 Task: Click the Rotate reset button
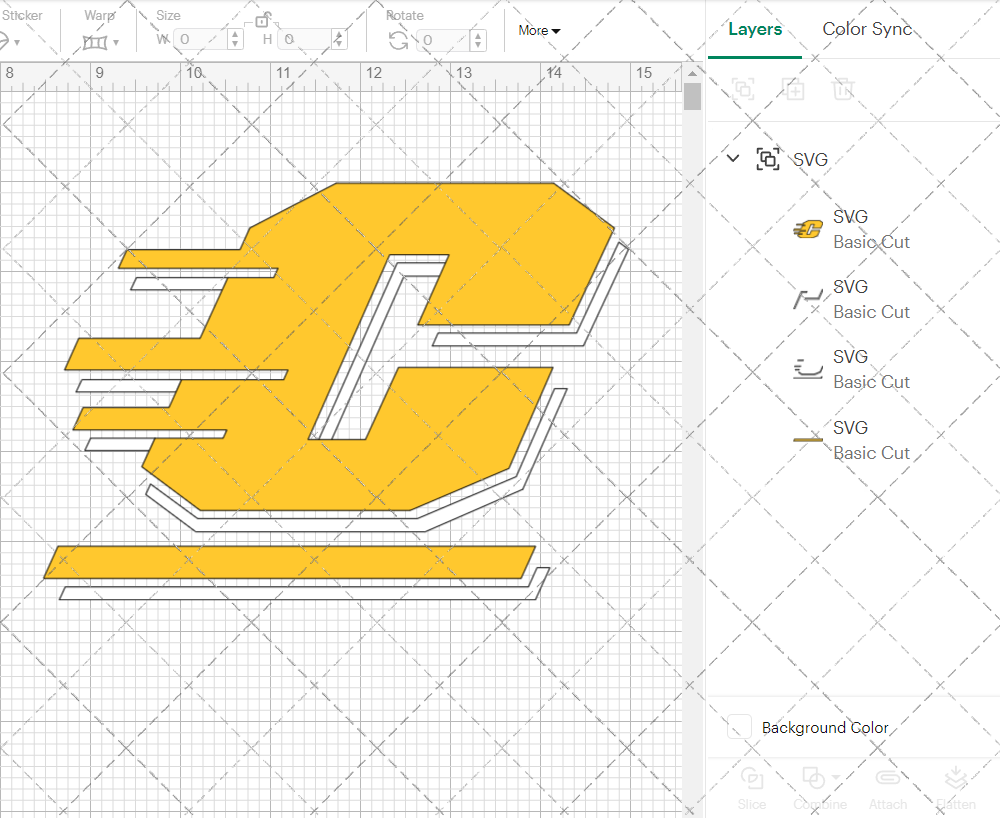tap(399, 40)
